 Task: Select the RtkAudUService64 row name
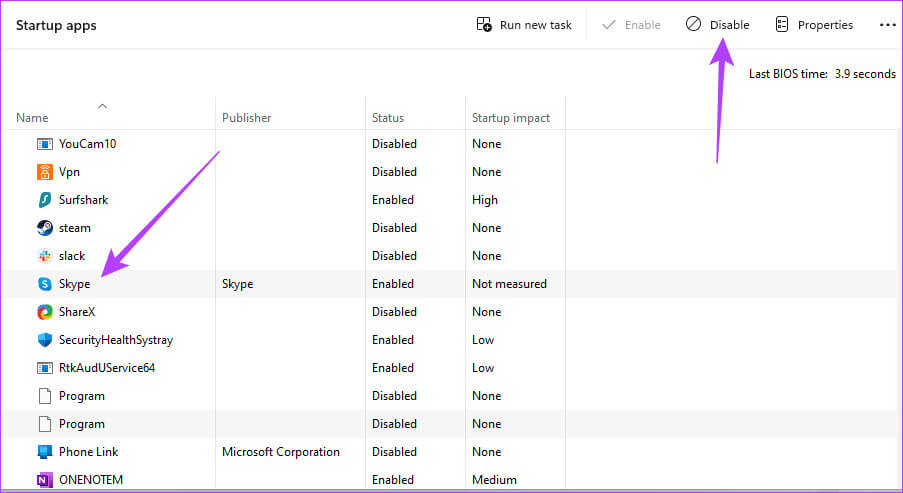point(107,368)
